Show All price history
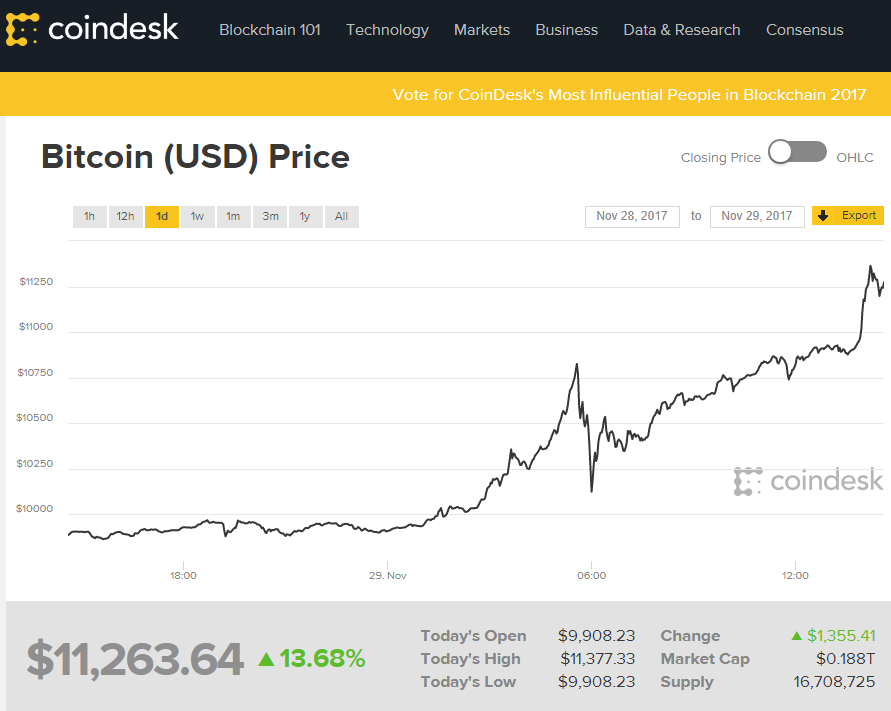The image size is (891, 711). (341, 217)
